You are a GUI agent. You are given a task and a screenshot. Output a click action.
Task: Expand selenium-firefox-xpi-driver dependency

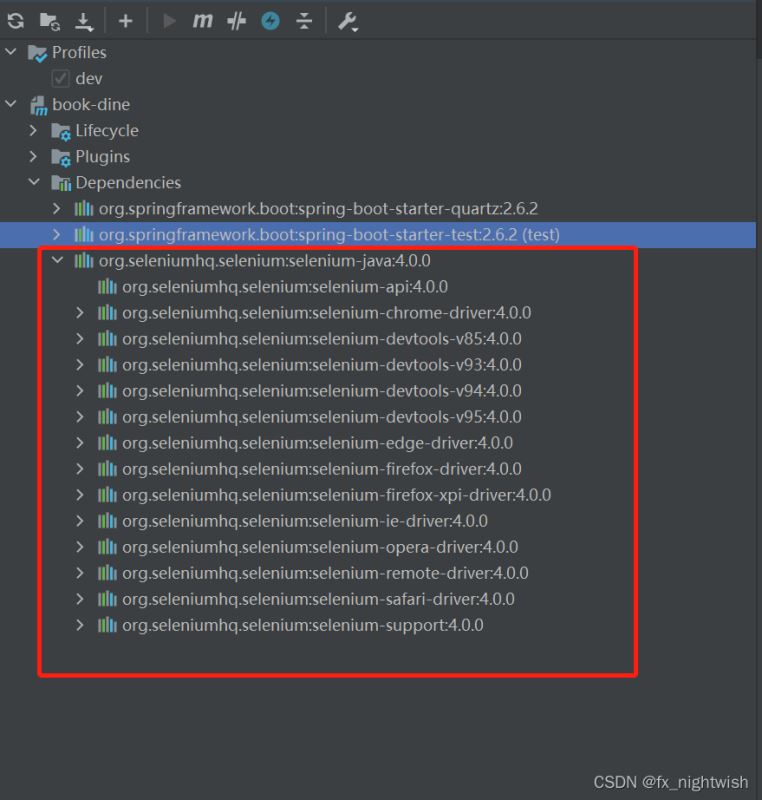[80, 495]
